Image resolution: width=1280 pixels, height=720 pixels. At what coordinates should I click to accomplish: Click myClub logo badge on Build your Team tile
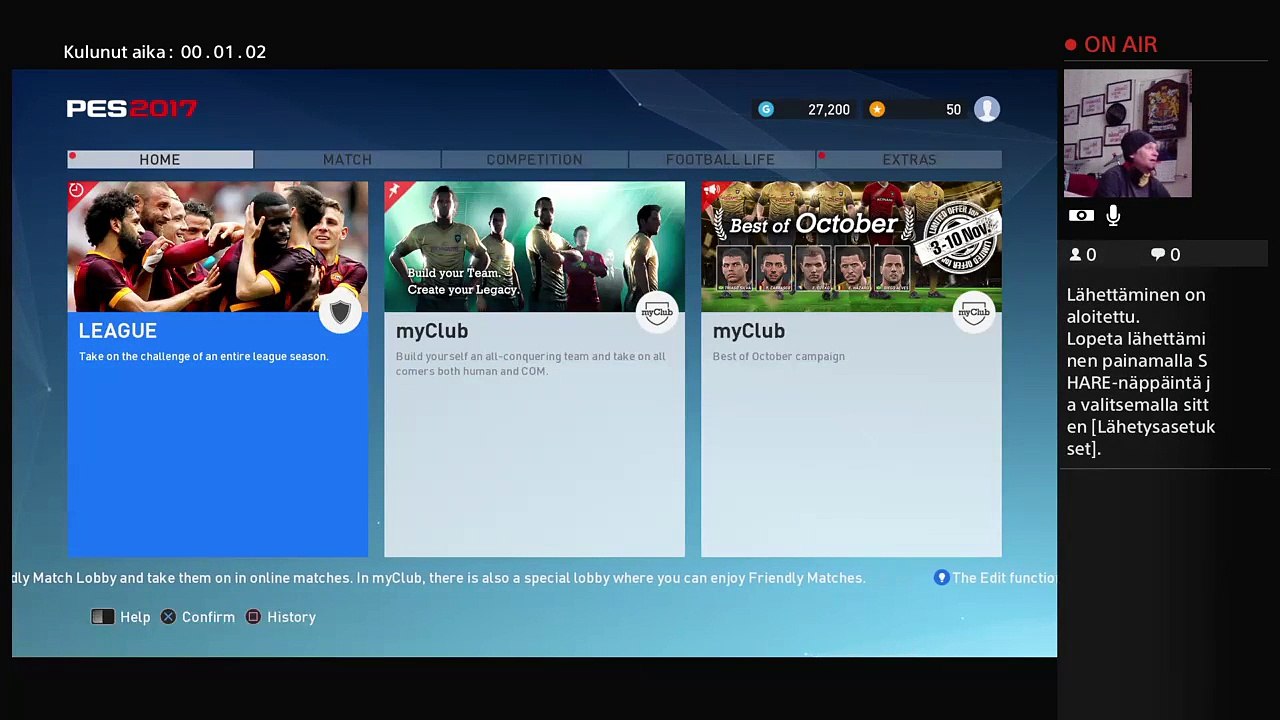pyautogui.click(x=657, y=313)
